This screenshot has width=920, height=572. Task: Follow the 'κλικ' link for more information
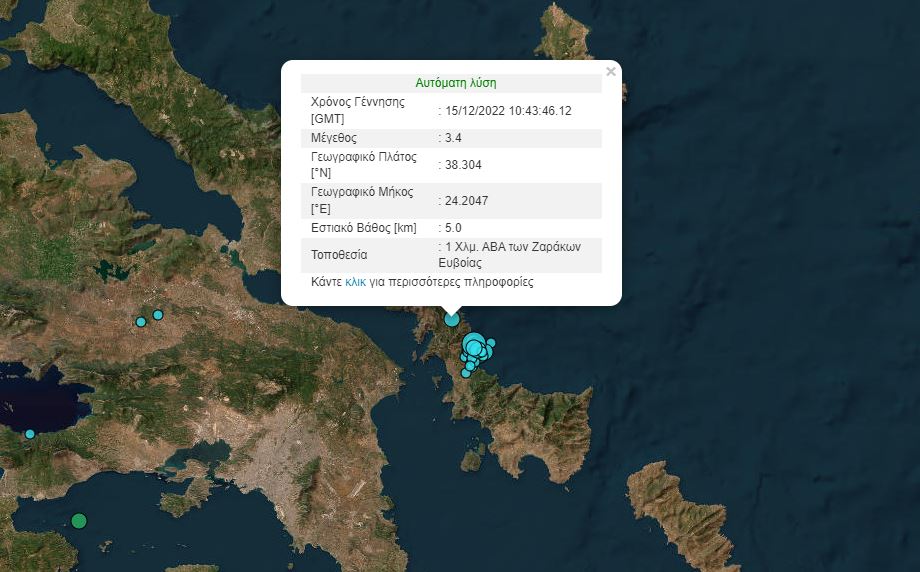(x=355, y=283)
